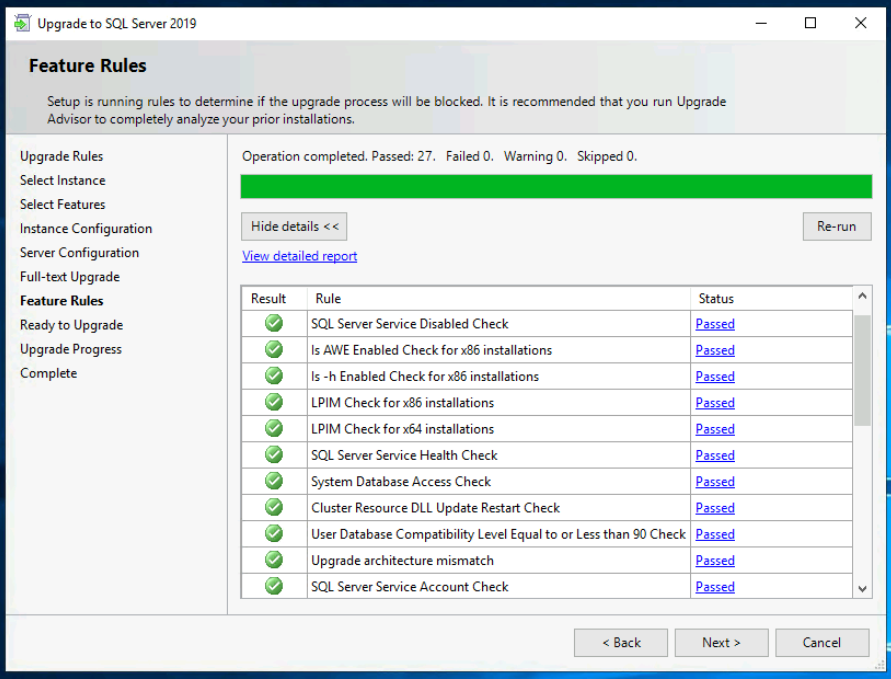891x679 pixels.
Task: Click rule text 'SQL Server Service Account Check'
Action: (409, 586)
